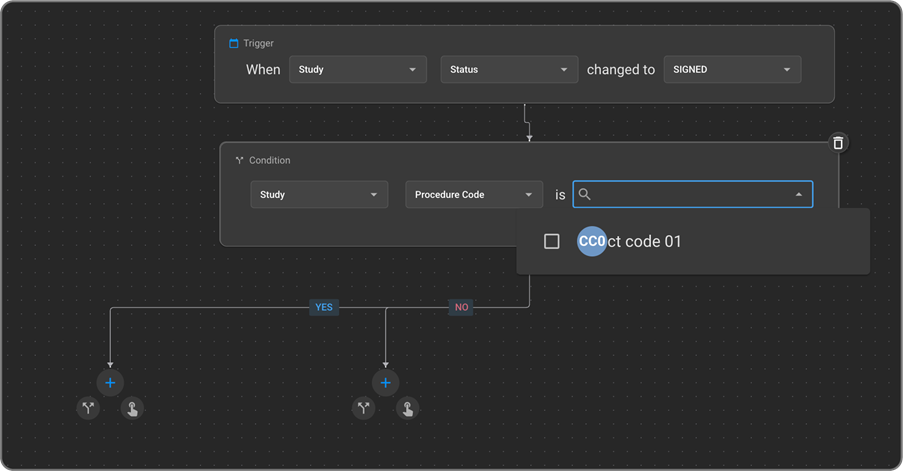The image size is (903, 471).
Task: Click the calendar icon beside the Trigger label
Action: [x=234, y=44]
